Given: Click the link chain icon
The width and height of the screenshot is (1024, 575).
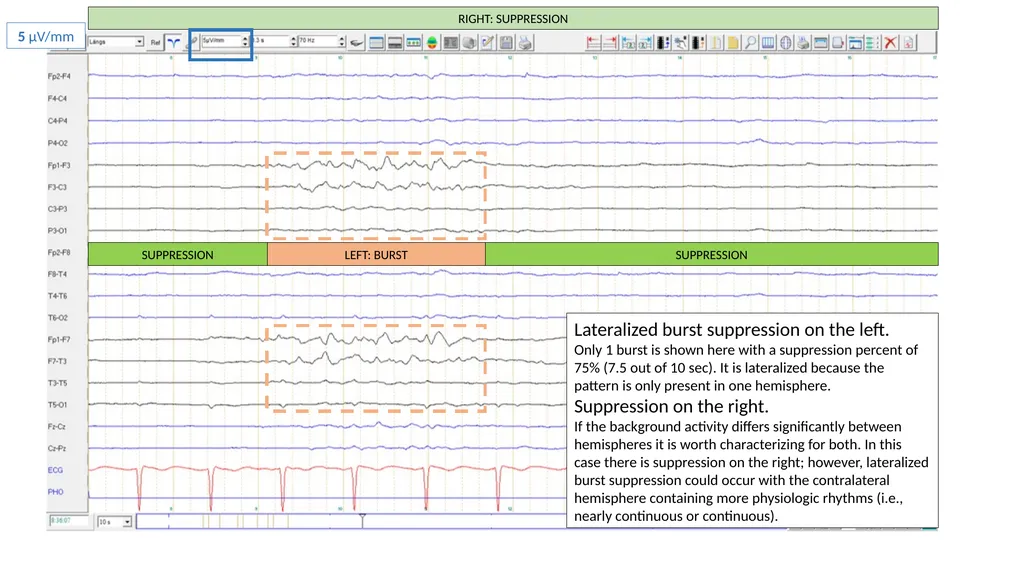Looking at the screenshot, I should point(192,42).
